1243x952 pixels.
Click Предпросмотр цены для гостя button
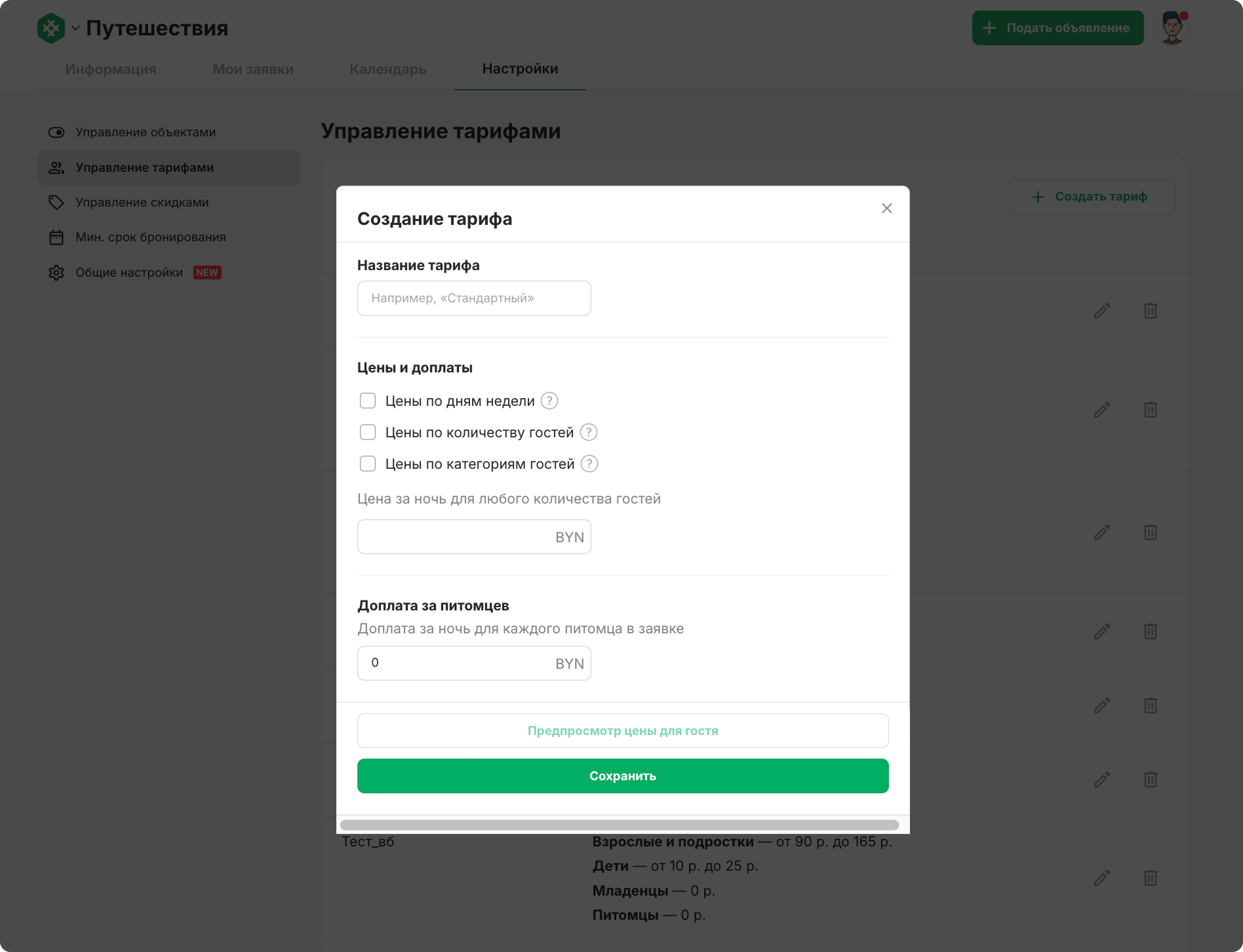coord(623,731)
